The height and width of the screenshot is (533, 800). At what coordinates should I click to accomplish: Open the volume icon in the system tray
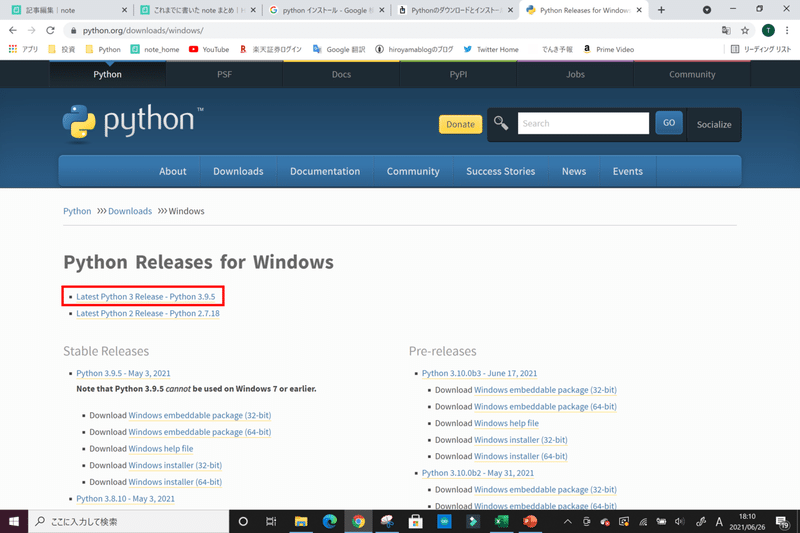(x=680, y=521)
